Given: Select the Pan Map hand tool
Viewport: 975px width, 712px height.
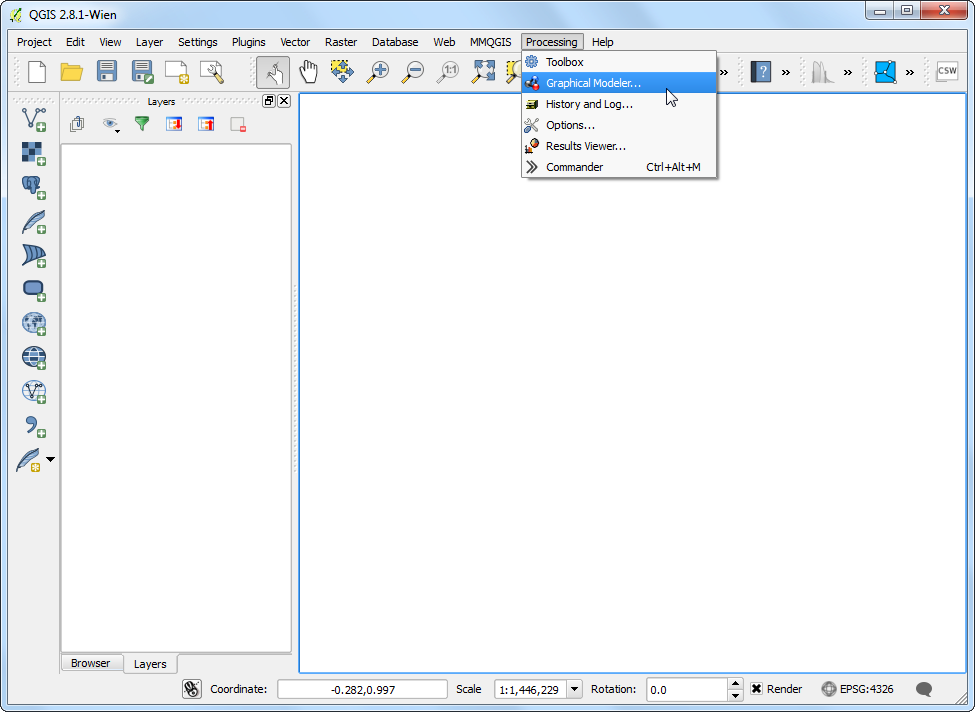Looking at the screenshot, I should 308,72.
